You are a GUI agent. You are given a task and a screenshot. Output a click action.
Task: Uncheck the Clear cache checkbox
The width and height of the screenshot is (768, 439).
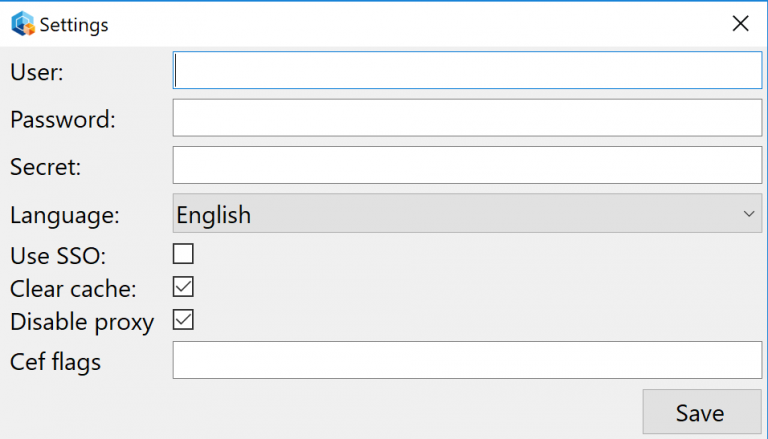(183, 287)
